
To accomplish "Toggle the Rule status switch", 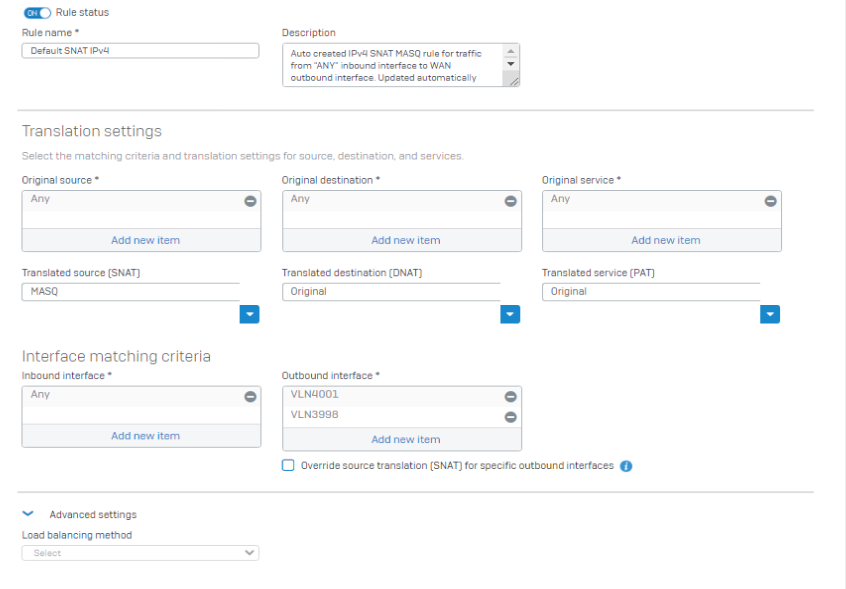I will click(x=37, y=12).
